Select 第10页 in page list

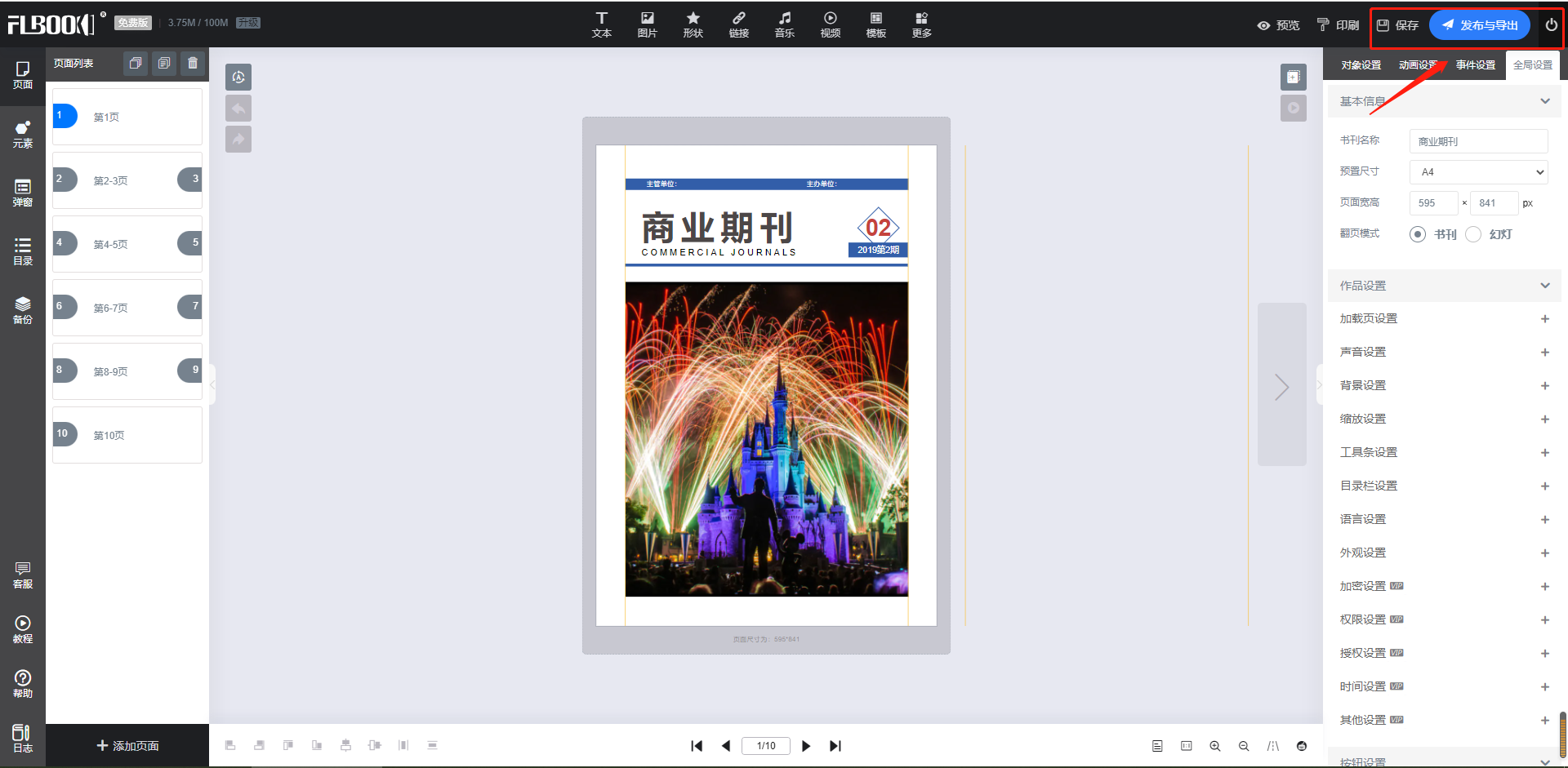127,435
